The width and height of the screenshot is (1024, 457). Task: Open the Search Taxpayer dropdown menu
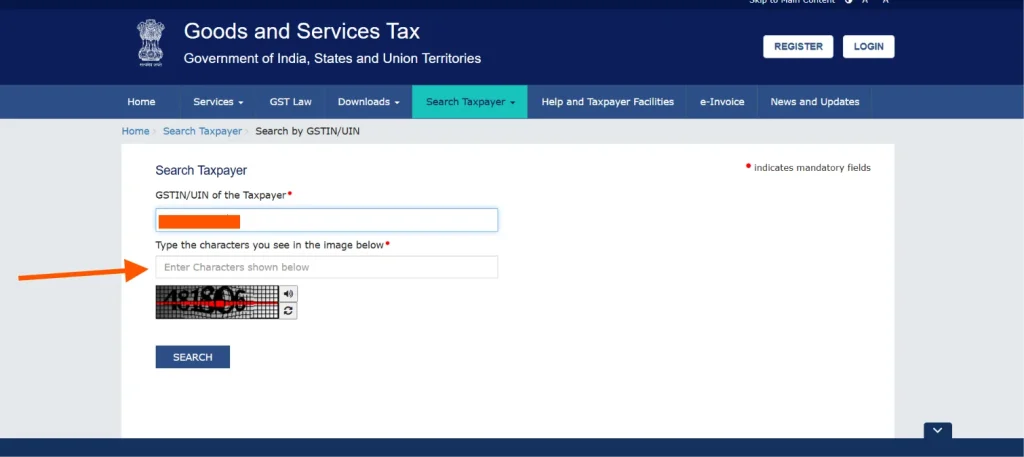[470, 102]
